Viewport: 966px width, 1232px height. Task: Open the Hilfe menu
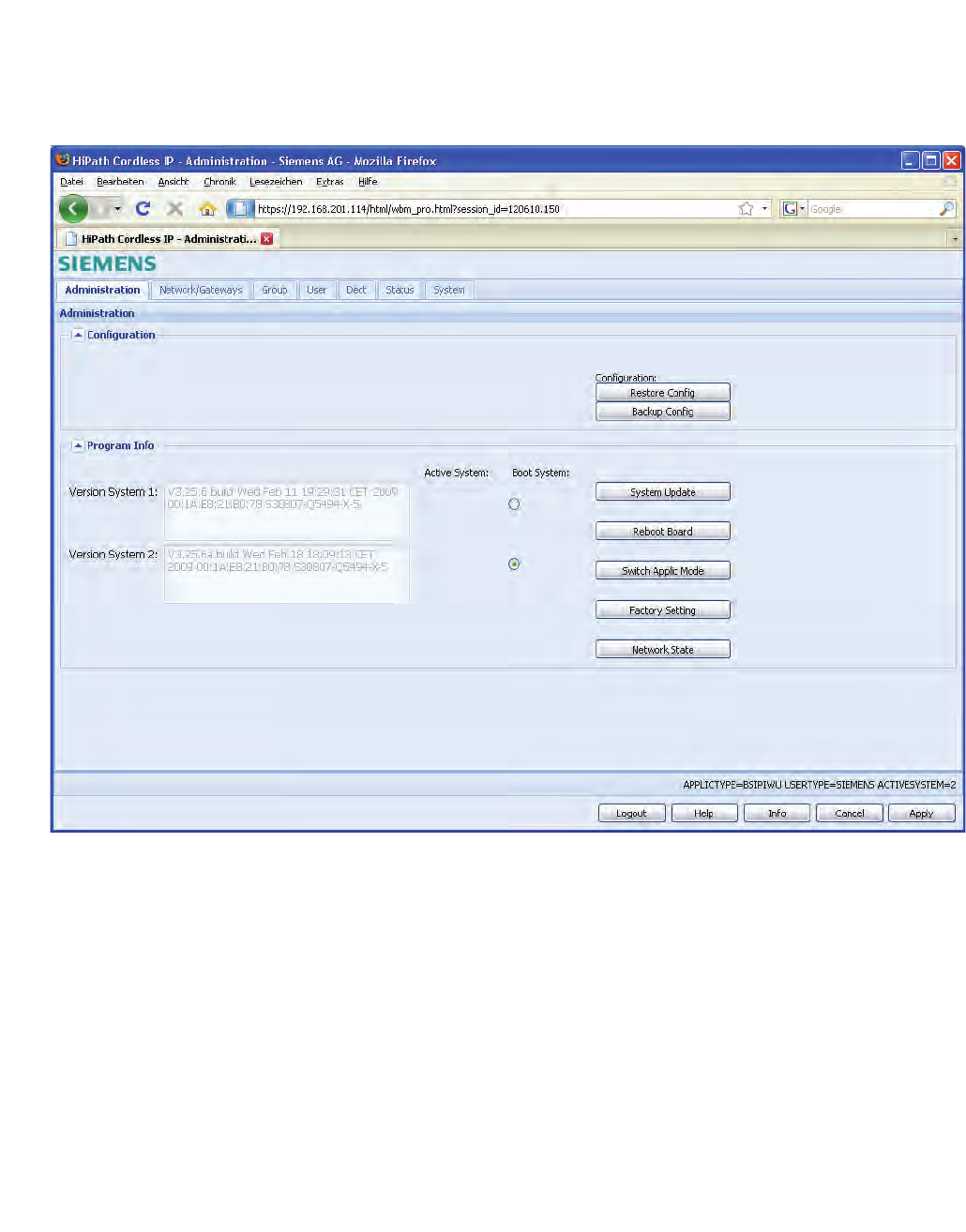coord(368,182)
